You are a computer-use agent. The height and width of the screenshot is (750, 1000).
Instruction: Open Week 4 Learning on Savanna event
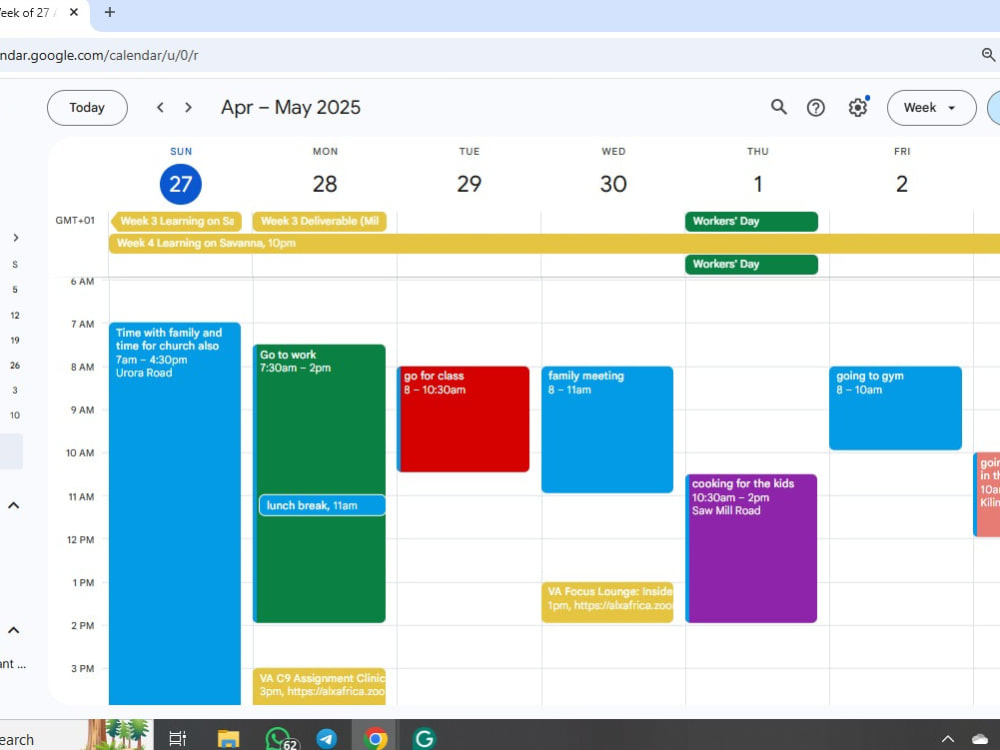[x=554, y=243]
